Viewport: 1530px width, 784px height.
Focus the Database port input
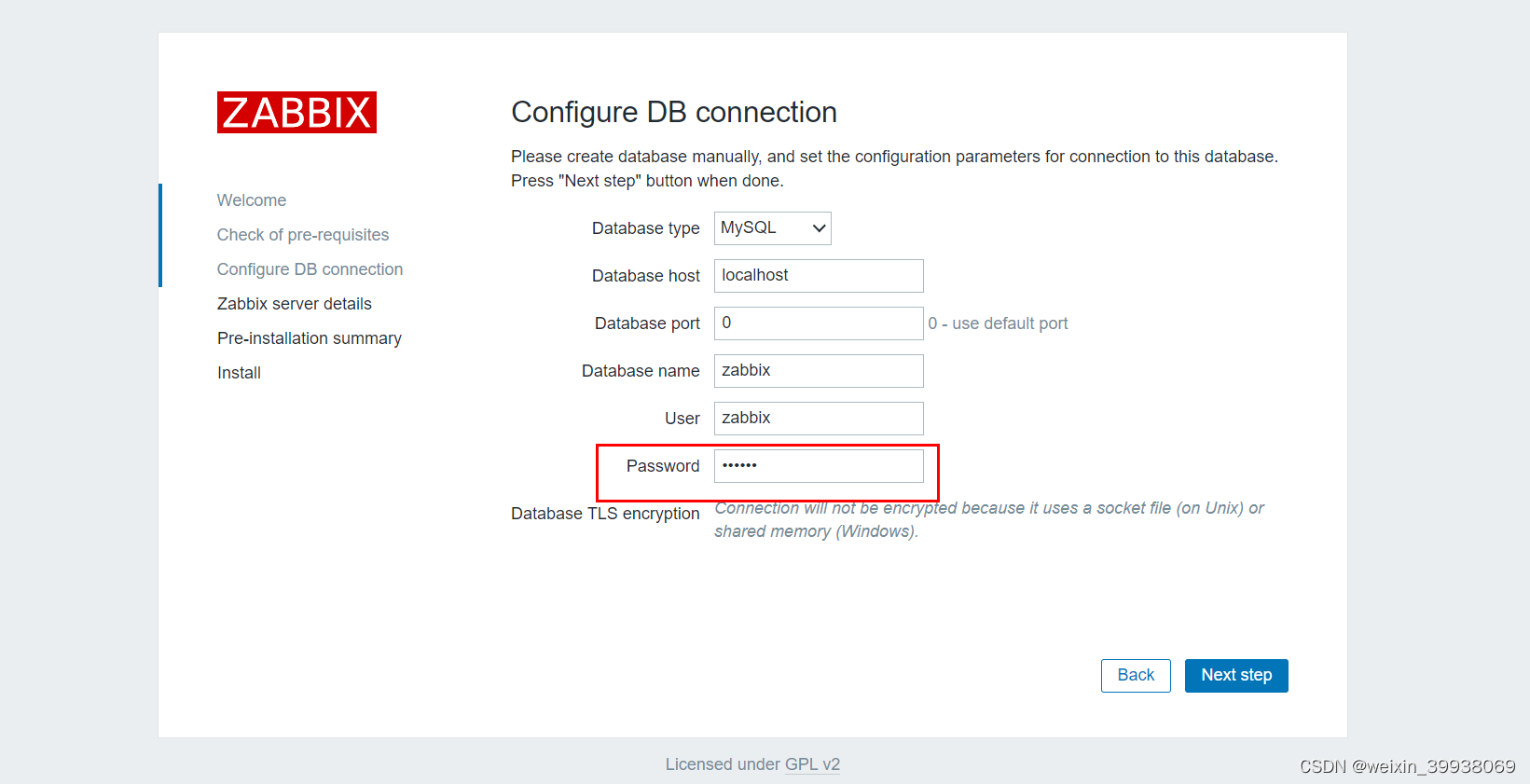(x=819, y=323)
